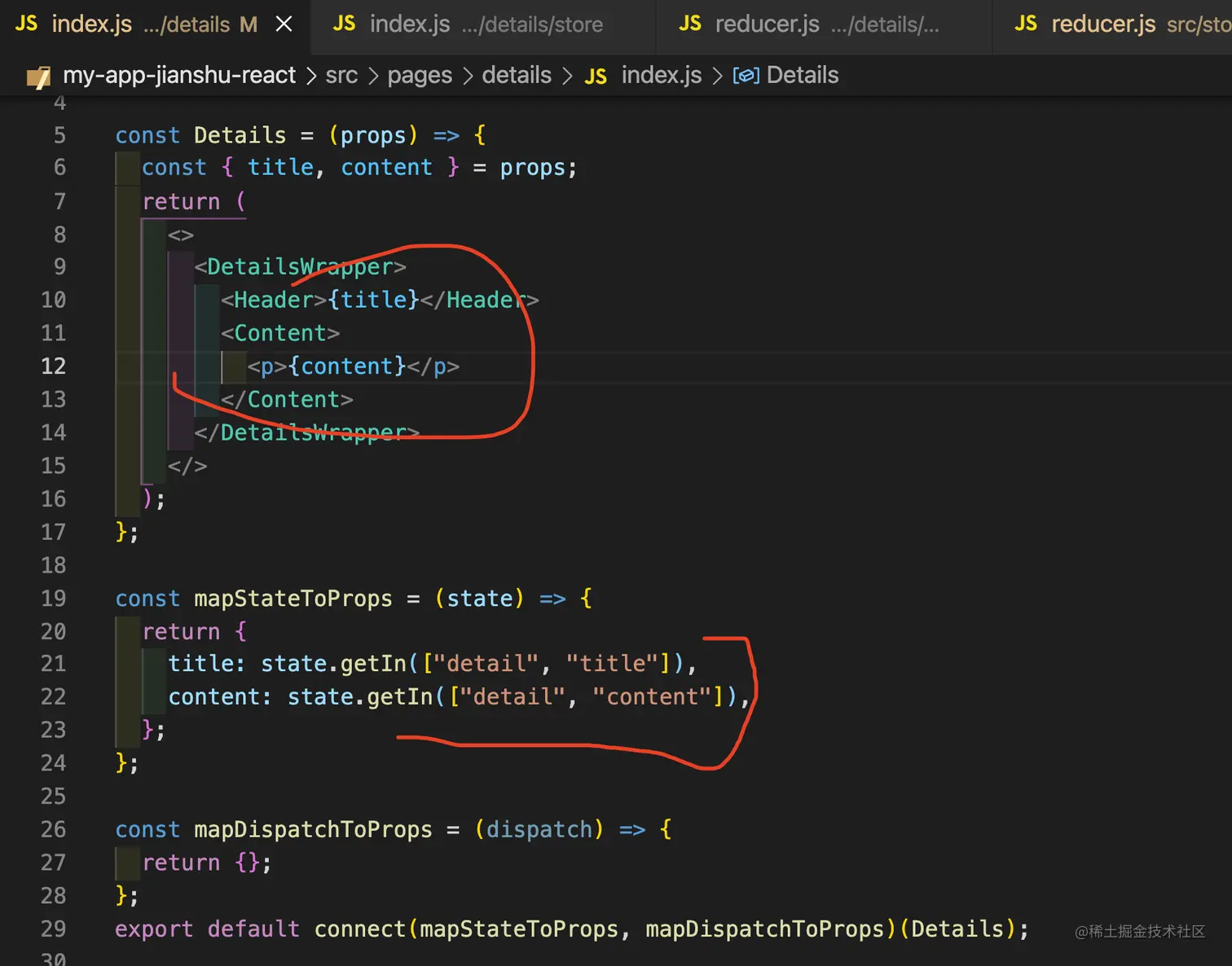Click the JS file icon in the breadcrumb
Screen dimensions: 1232x966
(596, 77)
